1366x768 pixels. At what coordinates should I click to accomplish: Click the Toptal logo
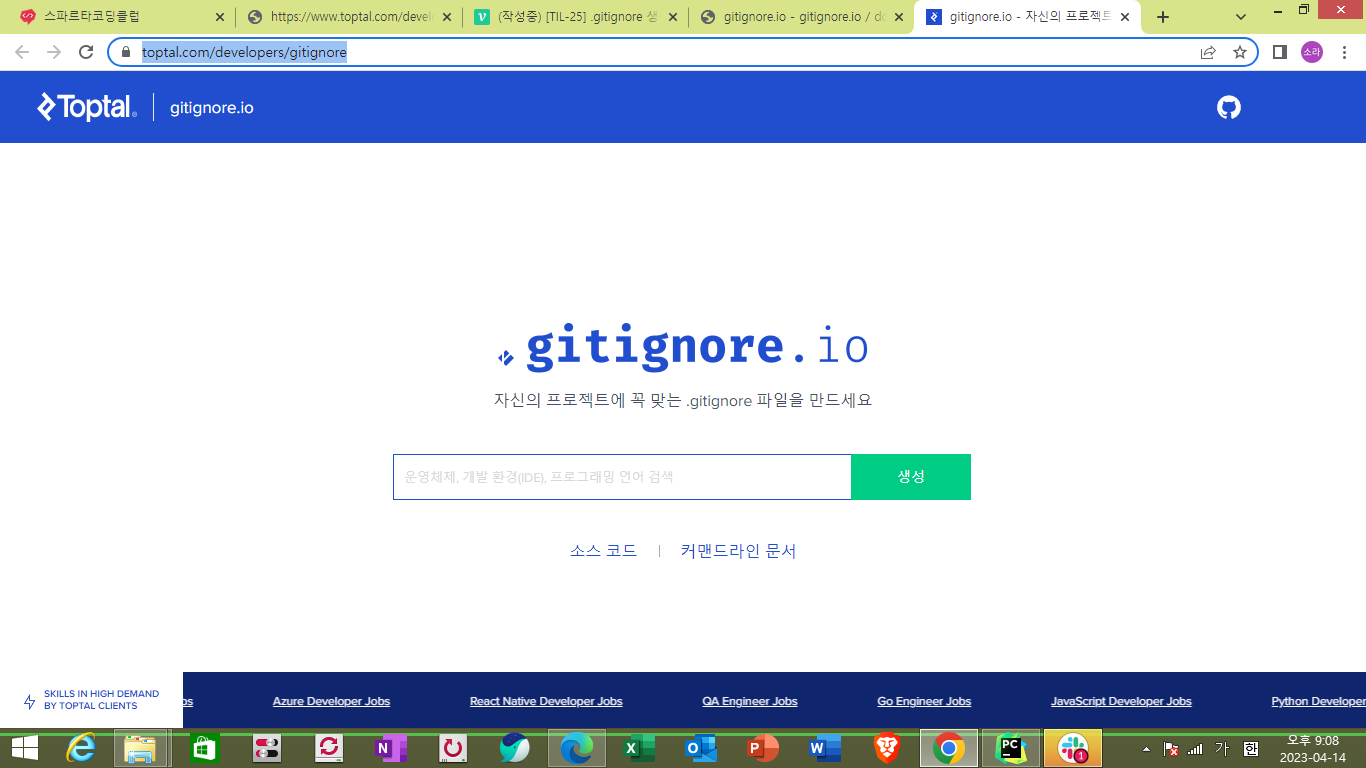85,107
